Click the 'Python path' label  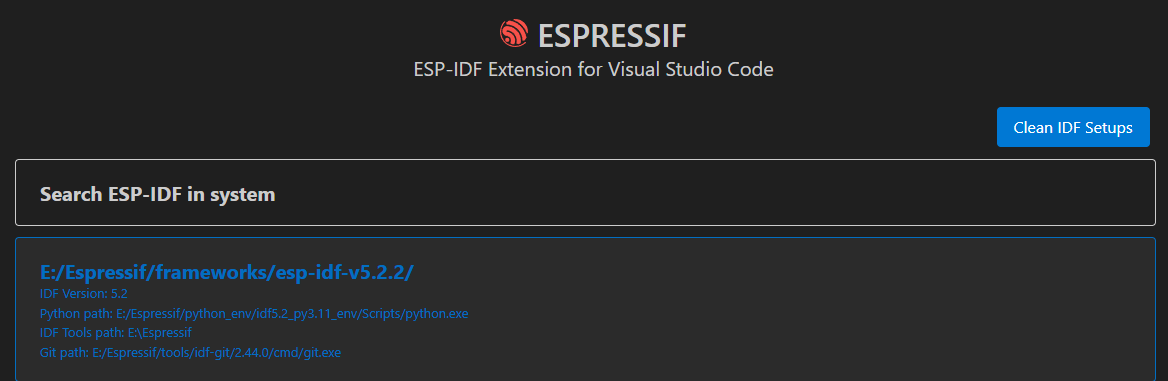pyautogui.click(x=76, y=313)
